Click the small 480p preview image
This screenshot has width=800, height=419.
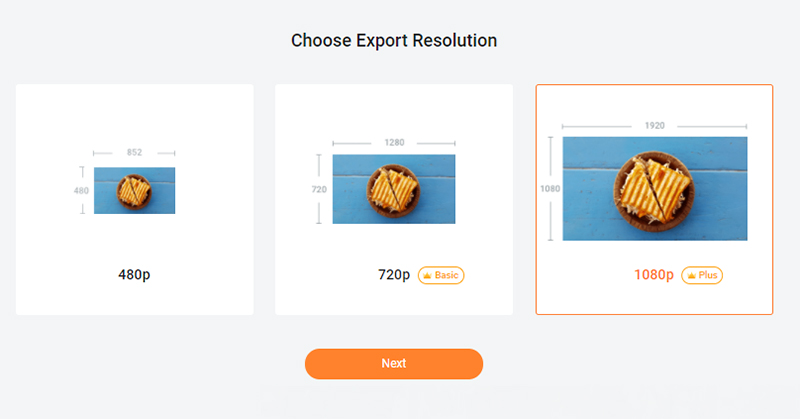pos(134,190)
